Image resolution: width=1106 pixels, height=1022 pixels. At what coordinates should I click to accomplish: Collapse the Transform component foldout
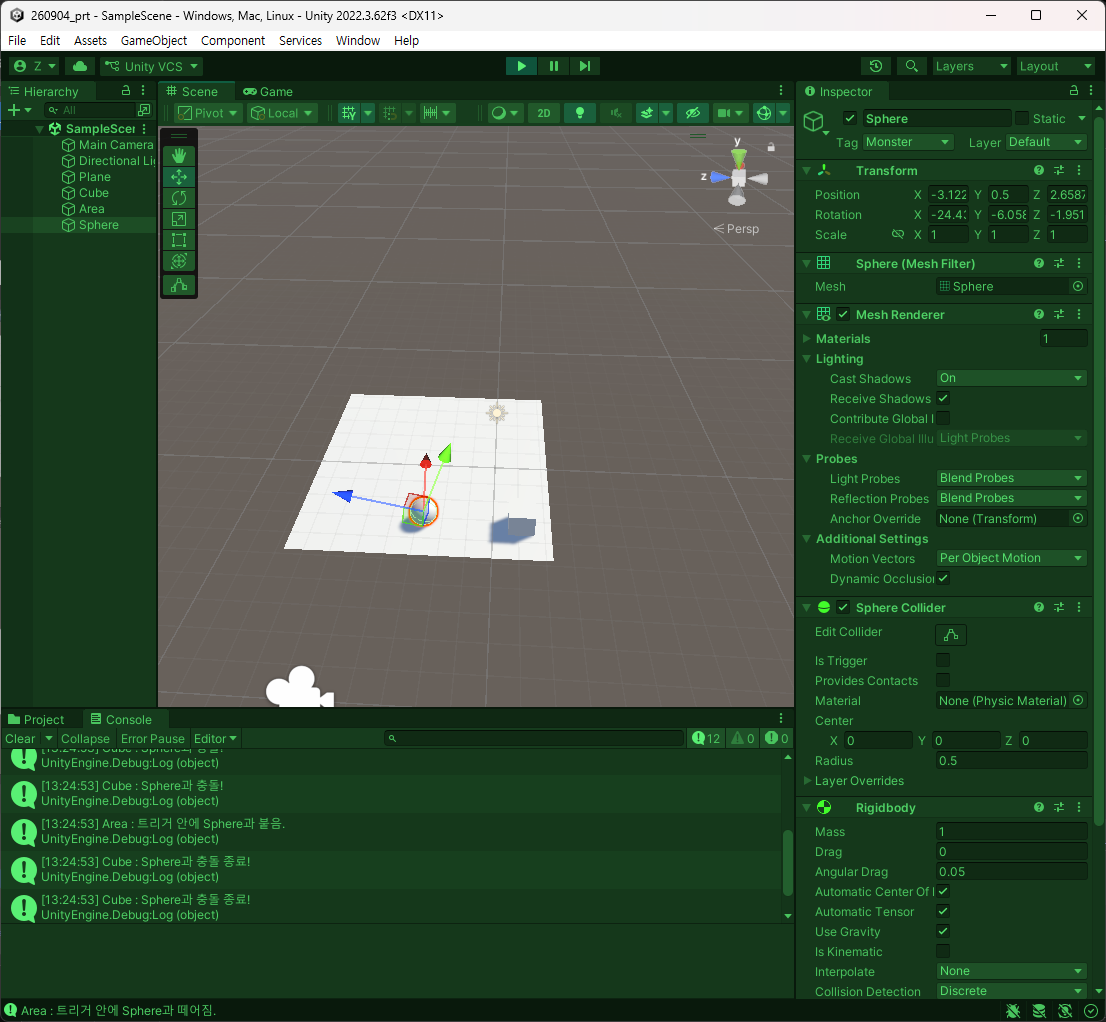coord(807,171)
